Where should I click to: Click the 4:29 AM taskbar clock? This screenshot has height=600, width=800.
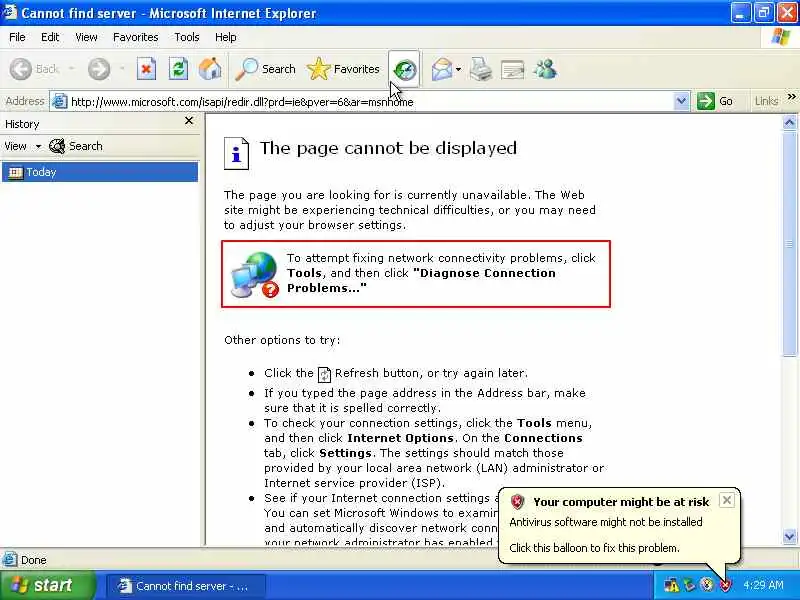click(x=763, y=585)
